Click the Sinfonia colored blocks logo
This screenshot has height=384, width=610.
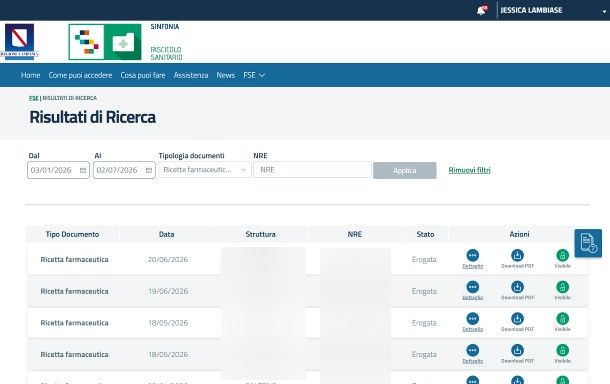pyautogui.click(x=86, y=42)
